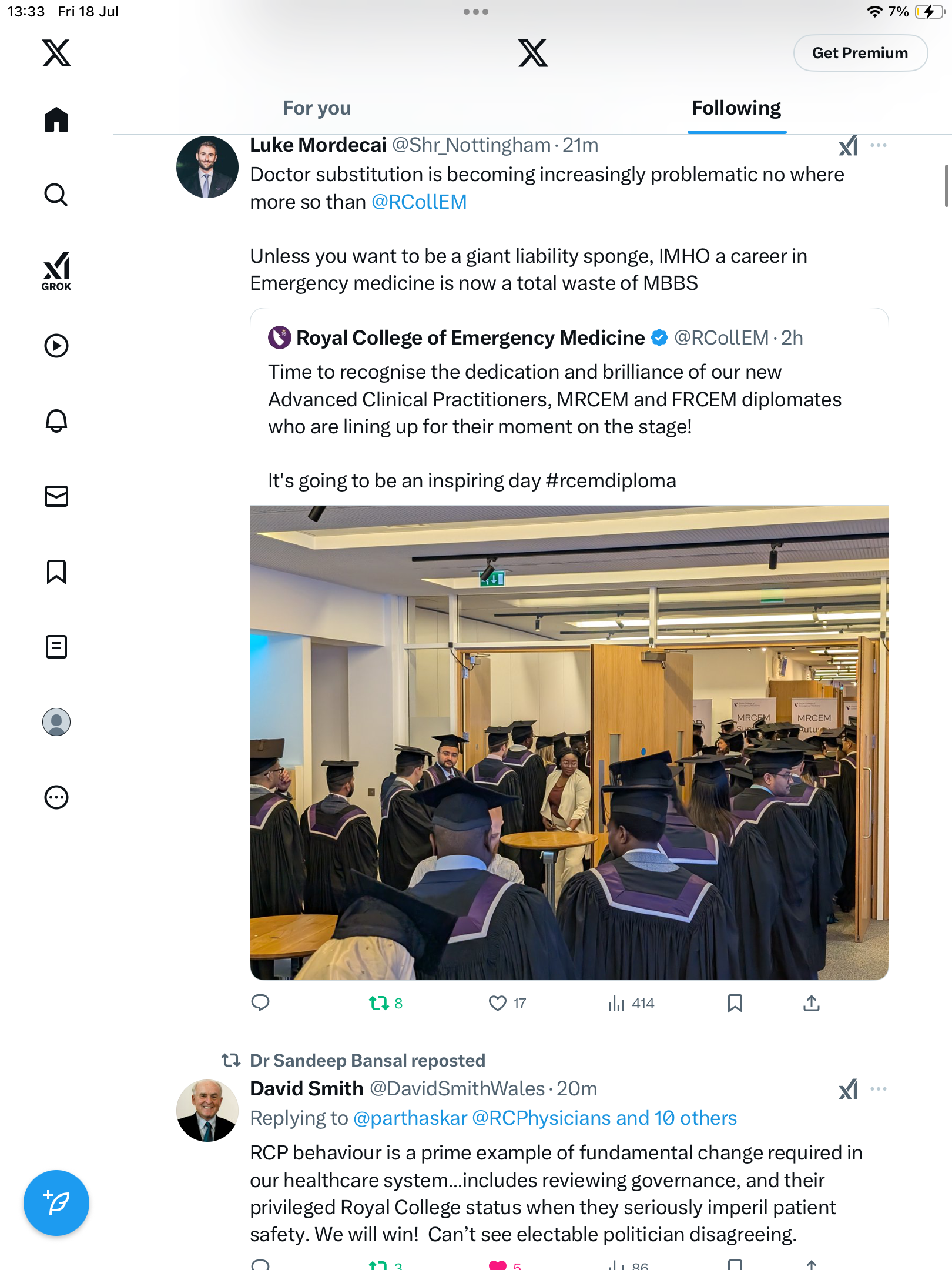Image resolution: width=952 pixels, height=1270 pixels.
Task: Open more options on Luke Mordecai's post
Action: tap(879, 145)
